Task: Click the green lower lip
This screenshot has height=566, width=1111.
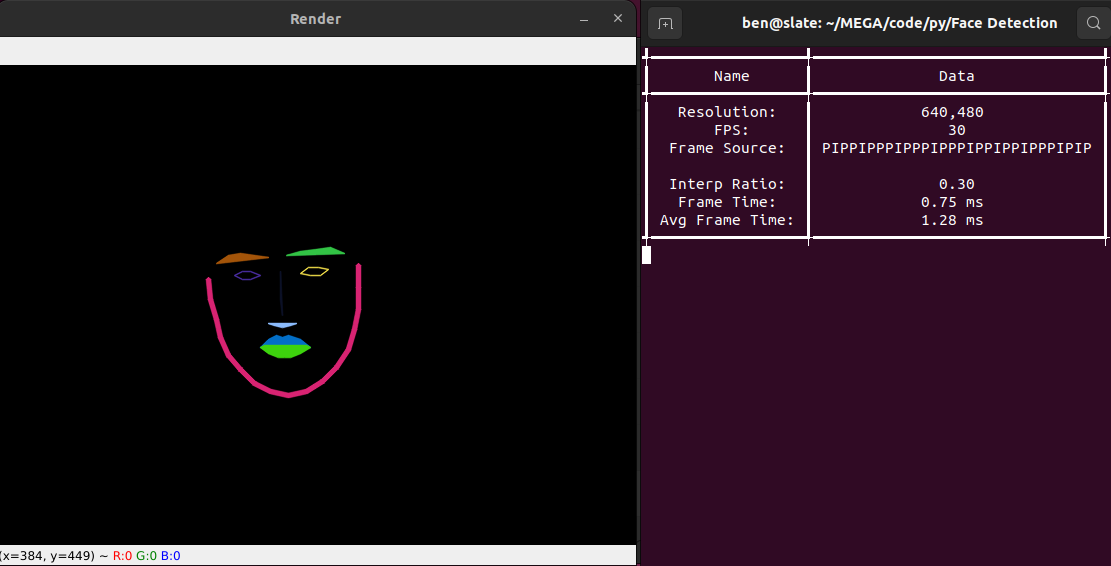Action: click(286, 351)
